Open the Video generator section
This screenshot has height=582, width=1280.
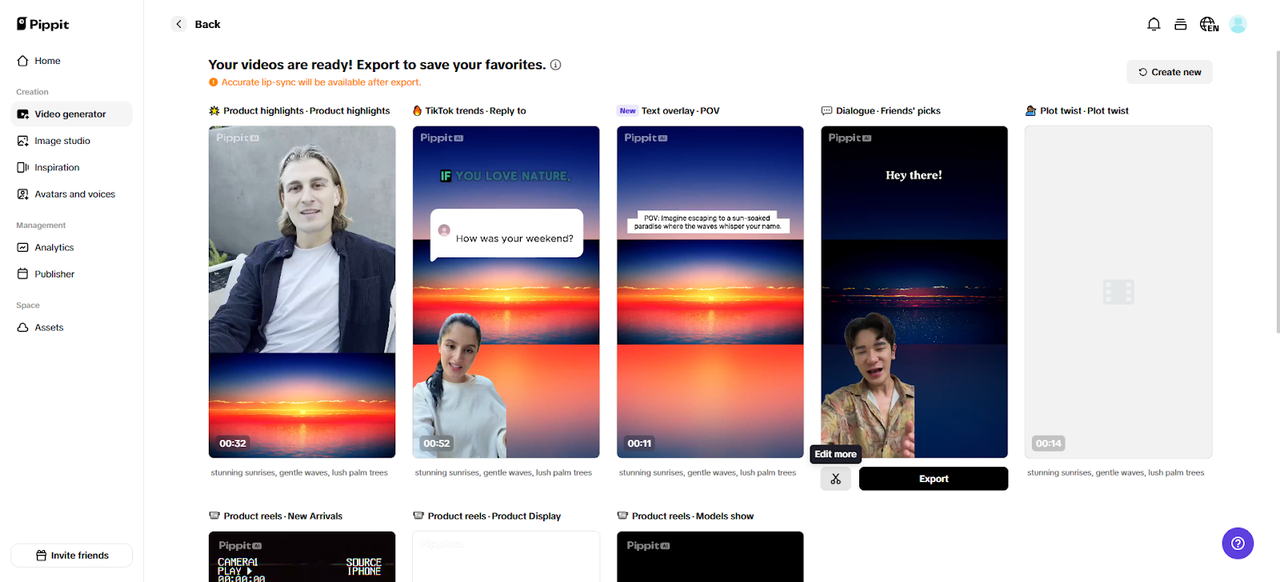tap(70, 114)
